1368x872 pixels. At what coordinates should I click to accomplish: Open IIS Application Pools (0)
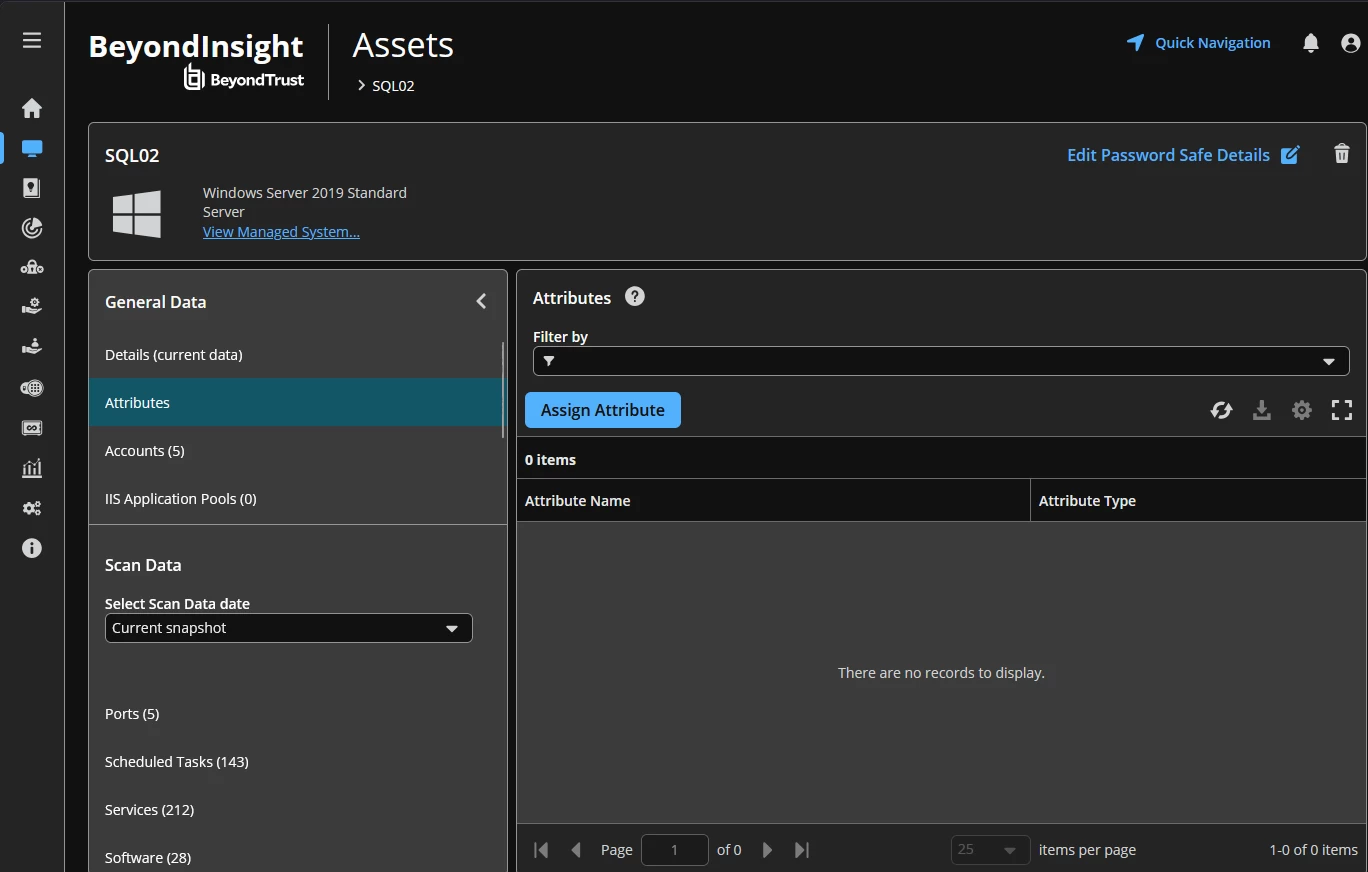[x=296, y=499]
